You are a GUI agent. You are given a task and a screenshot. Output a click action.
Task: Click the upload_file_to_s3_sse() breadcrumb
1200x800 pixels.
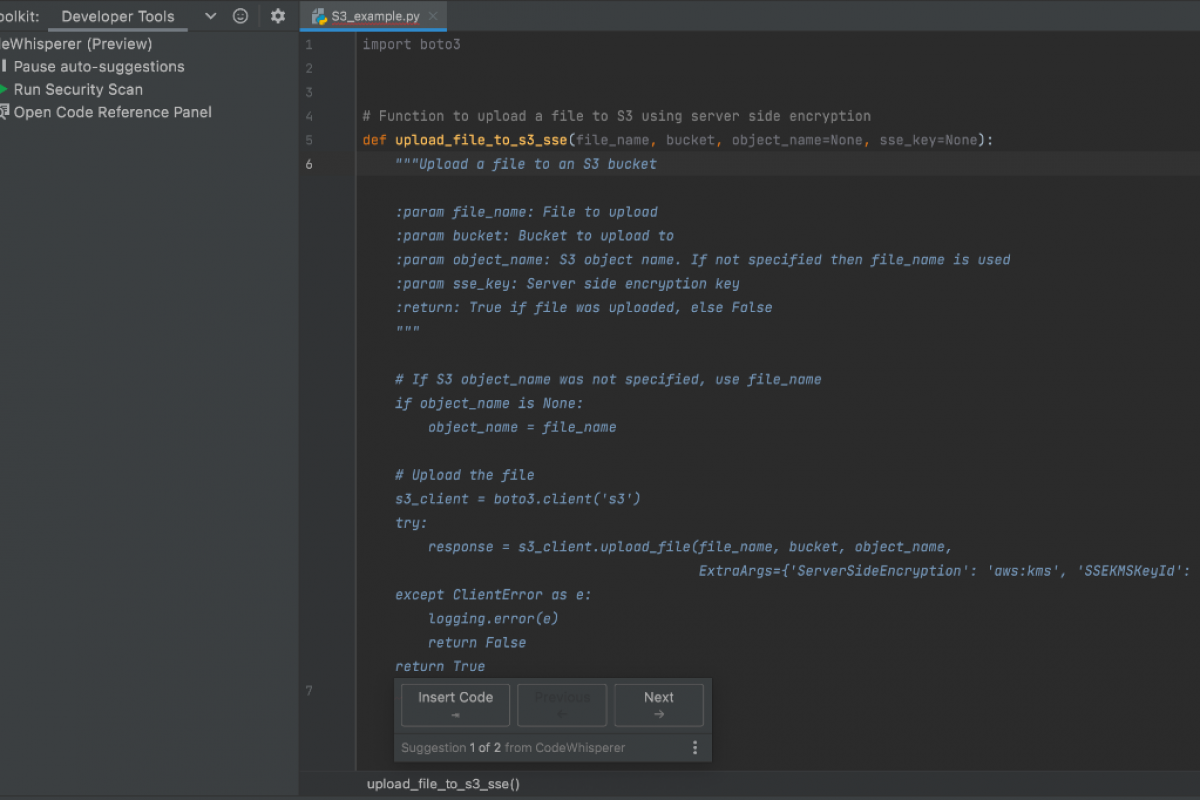coord(443,784)
